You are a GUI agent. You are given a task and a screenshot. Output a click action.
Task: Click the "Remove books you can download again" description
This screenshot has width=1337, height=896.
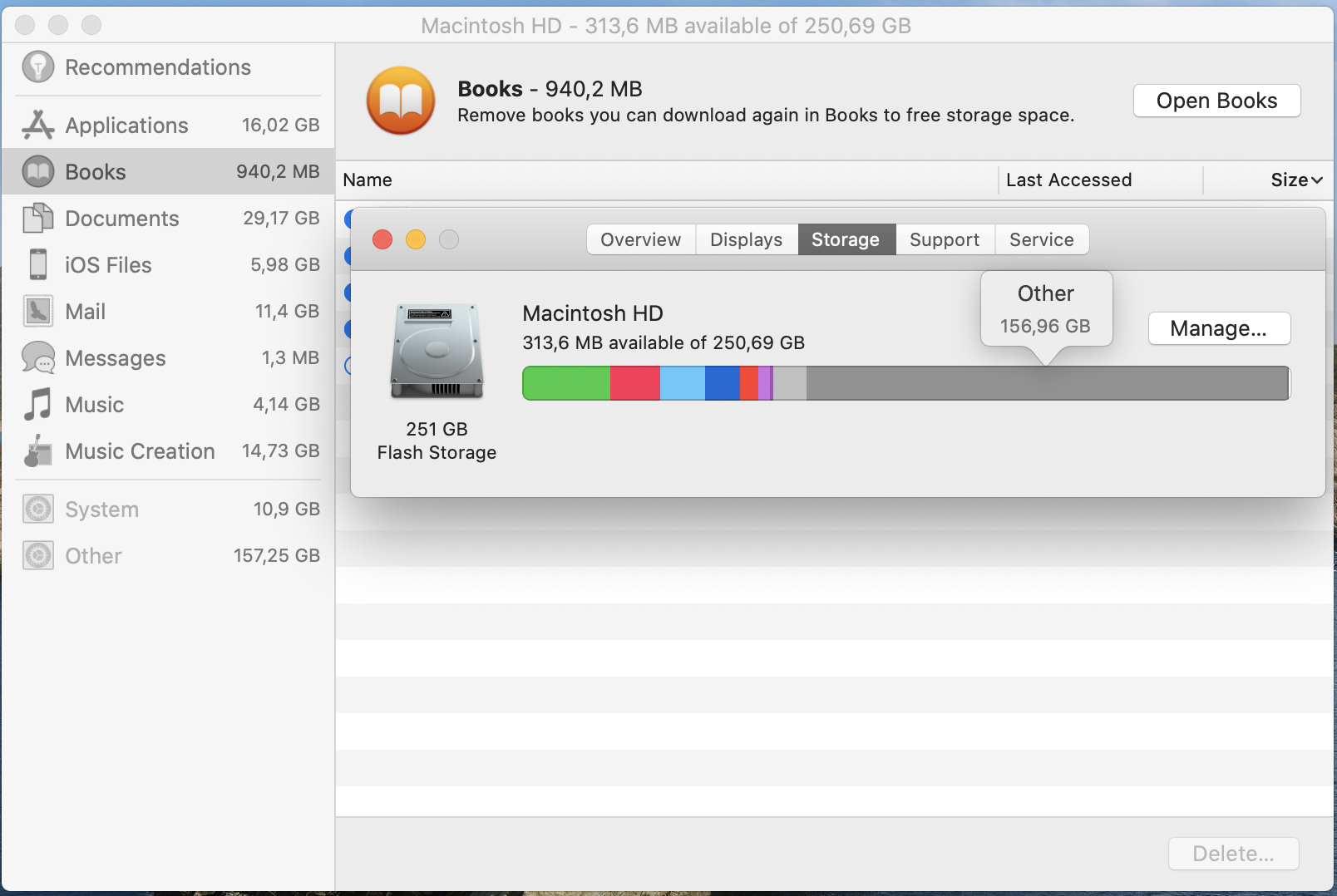pyautogui.click(x=766, y=116)
